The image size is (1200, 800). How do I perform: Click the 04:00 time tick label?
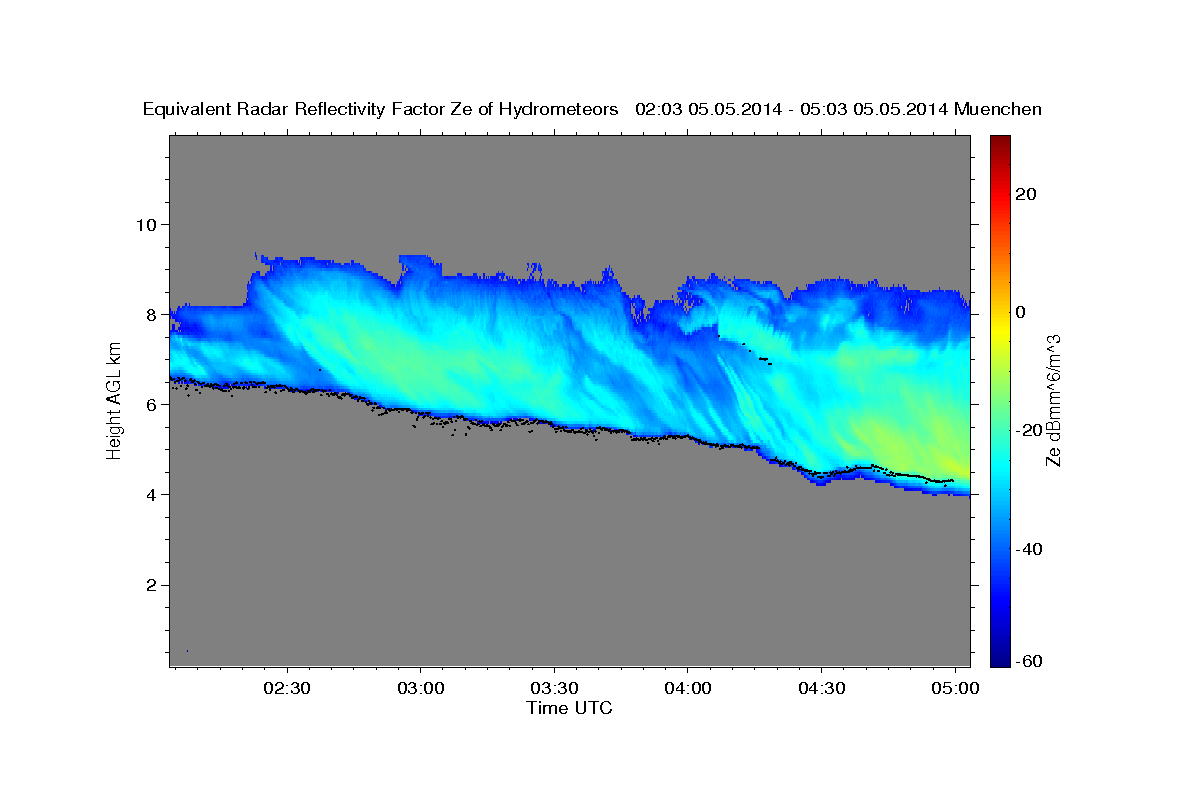coord(688,689)
